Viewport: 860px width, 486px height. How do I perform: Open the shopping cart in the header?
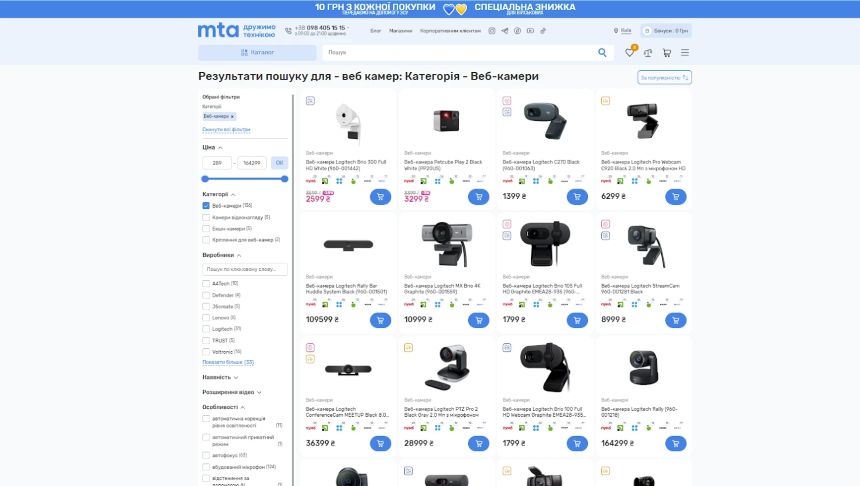click(666, 53)
